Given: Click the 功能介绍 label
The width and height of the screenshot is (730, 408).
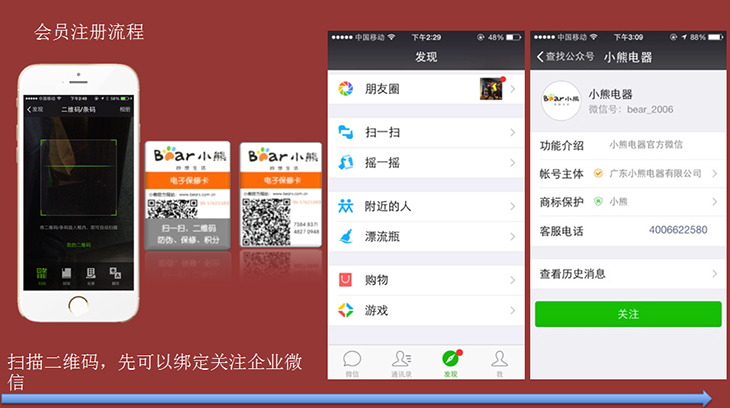Looking at the screenshot, I should [x=561, y=145].
